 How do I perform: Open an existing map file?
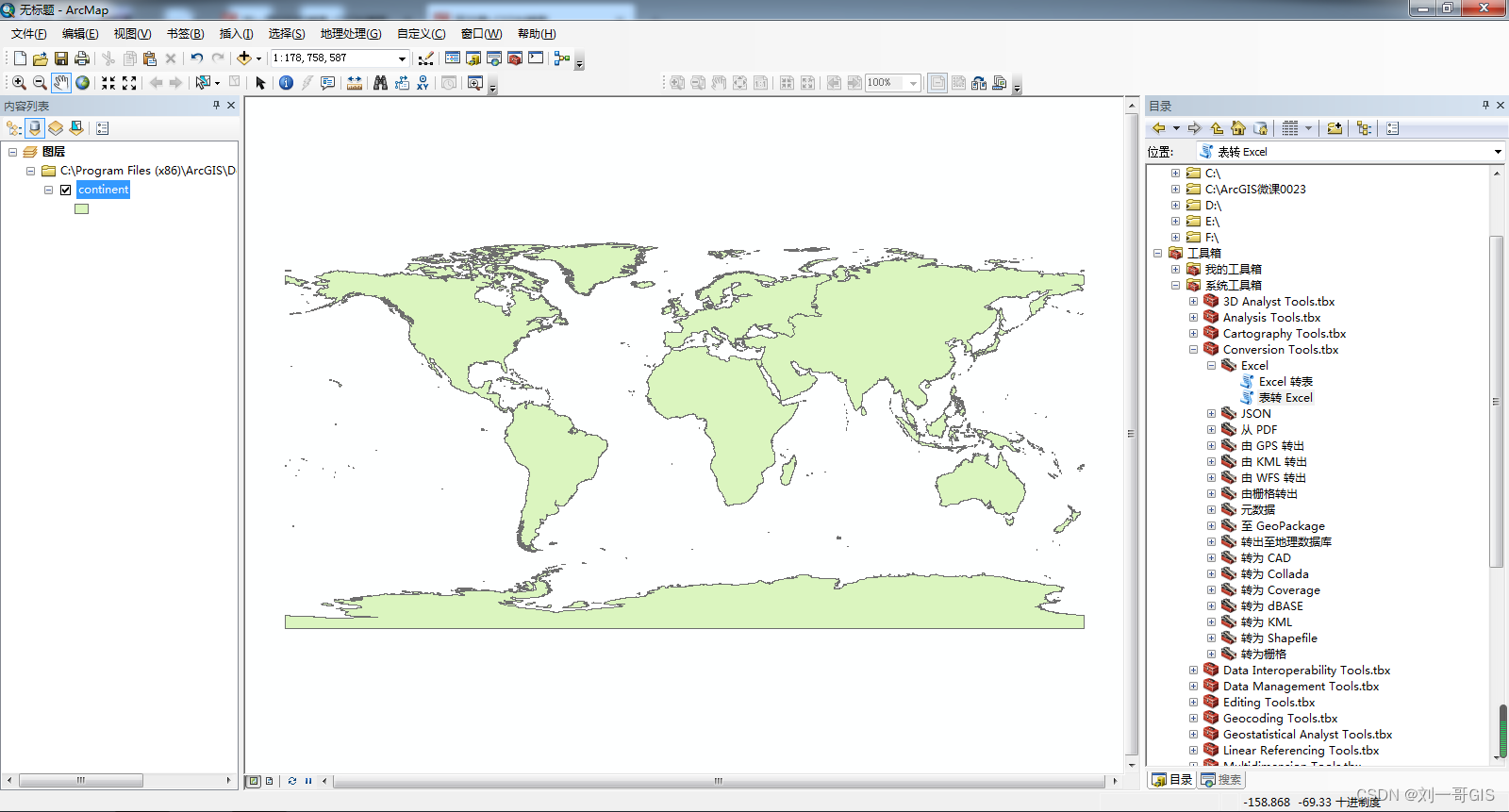40,58
